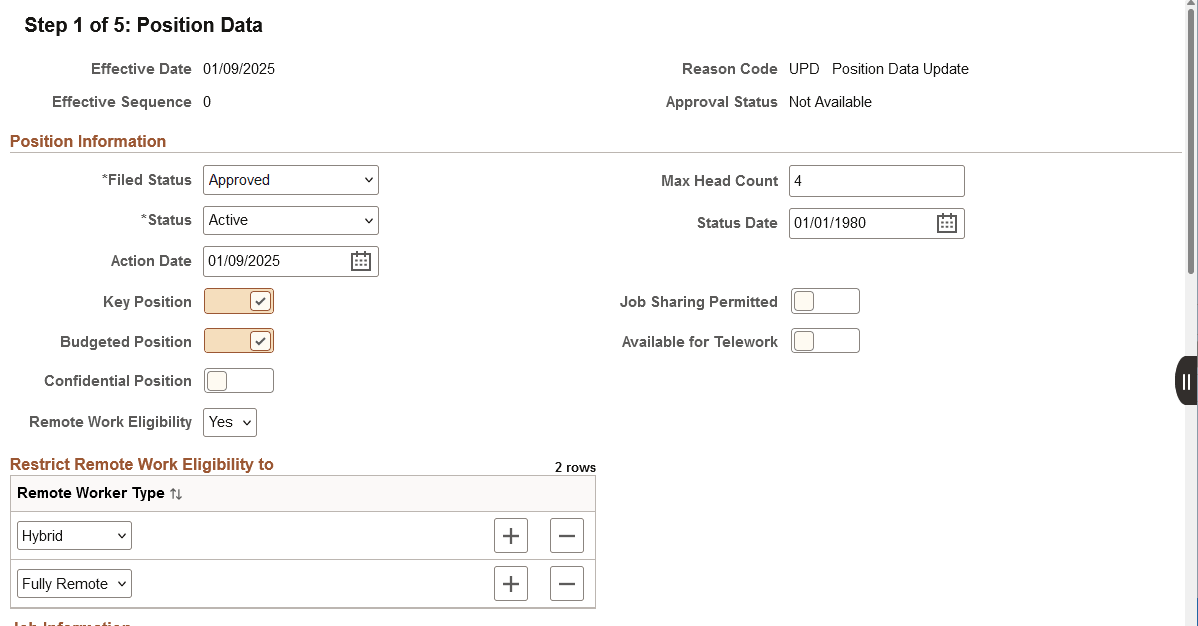1198x626 pixels.
Task: Open the Action Date calendar picker
Action: (361, 261)
